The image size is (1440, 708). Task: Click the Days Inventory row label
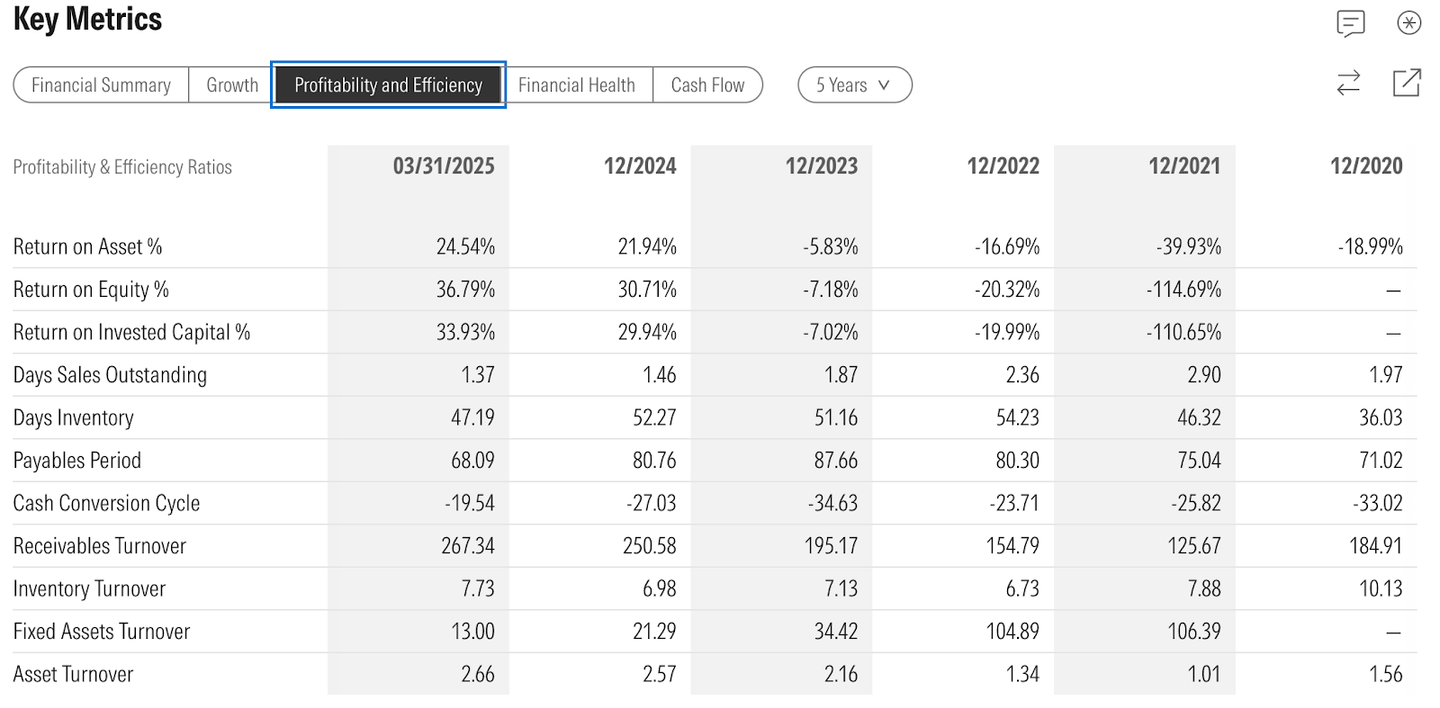coord(73,418)
